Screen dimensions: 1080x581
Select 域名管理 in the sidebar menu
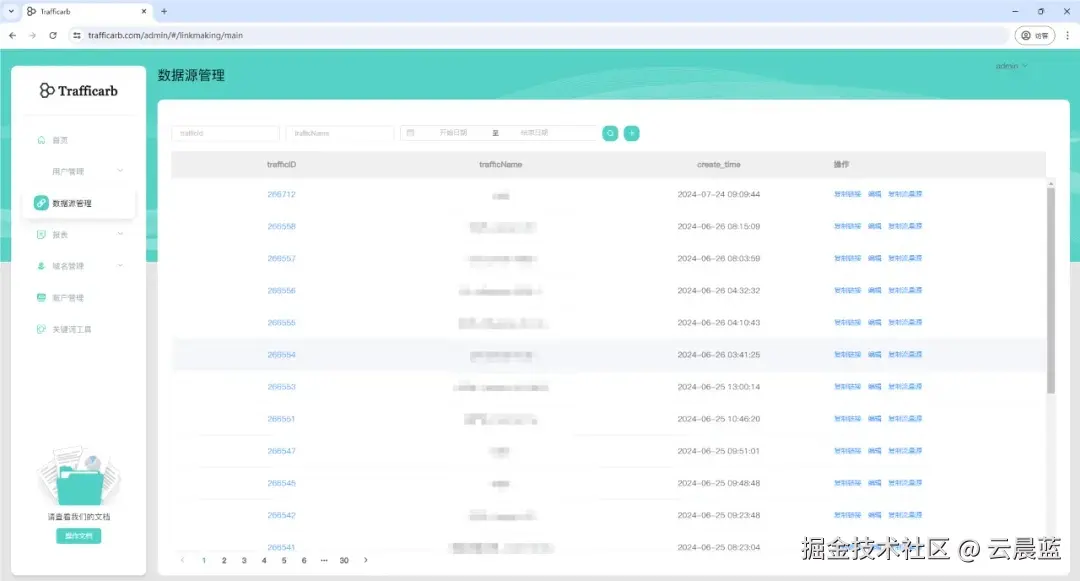(68, 266)
